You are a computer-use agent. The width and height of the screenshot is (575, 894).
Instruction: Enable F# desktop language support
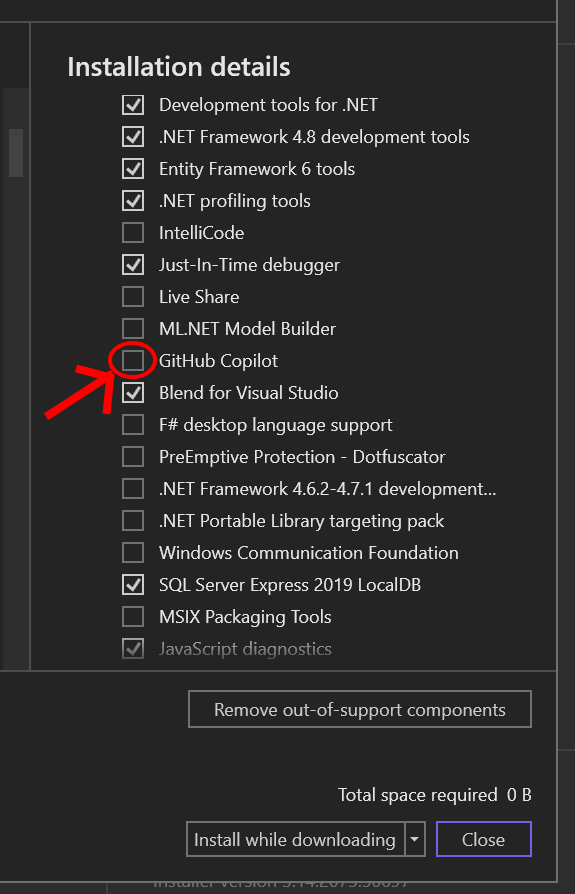[133, 425]
